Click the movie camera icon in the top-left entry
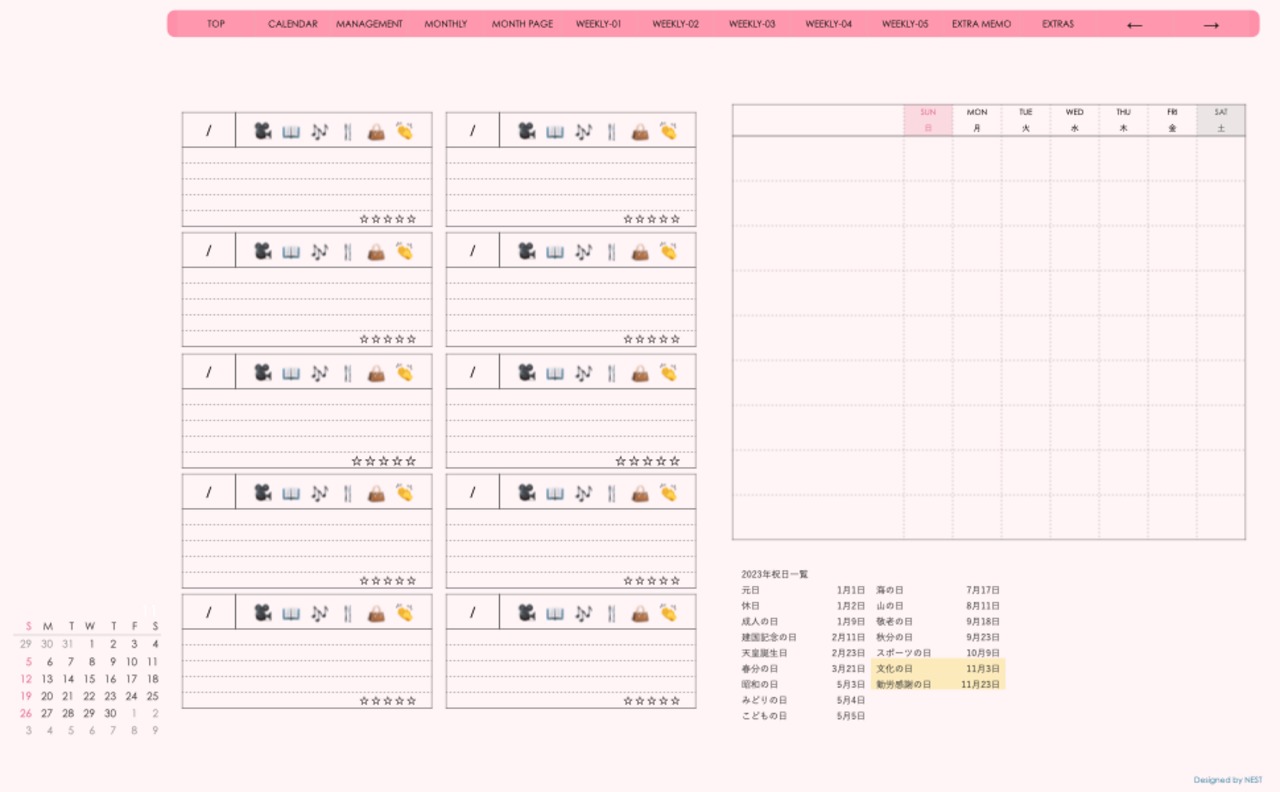Image resolution: width=1280 pixels, height=792 pixels. tap(262, 131)
